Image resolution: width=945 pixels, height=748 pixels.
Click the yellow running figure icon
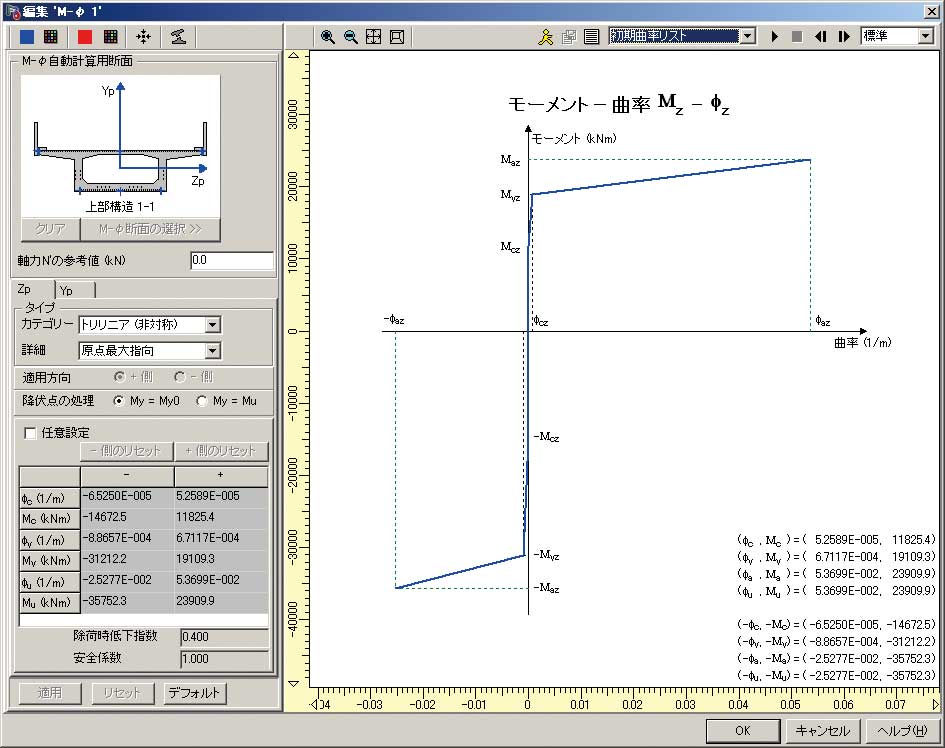pyautogui.click(x=545, y=37)
